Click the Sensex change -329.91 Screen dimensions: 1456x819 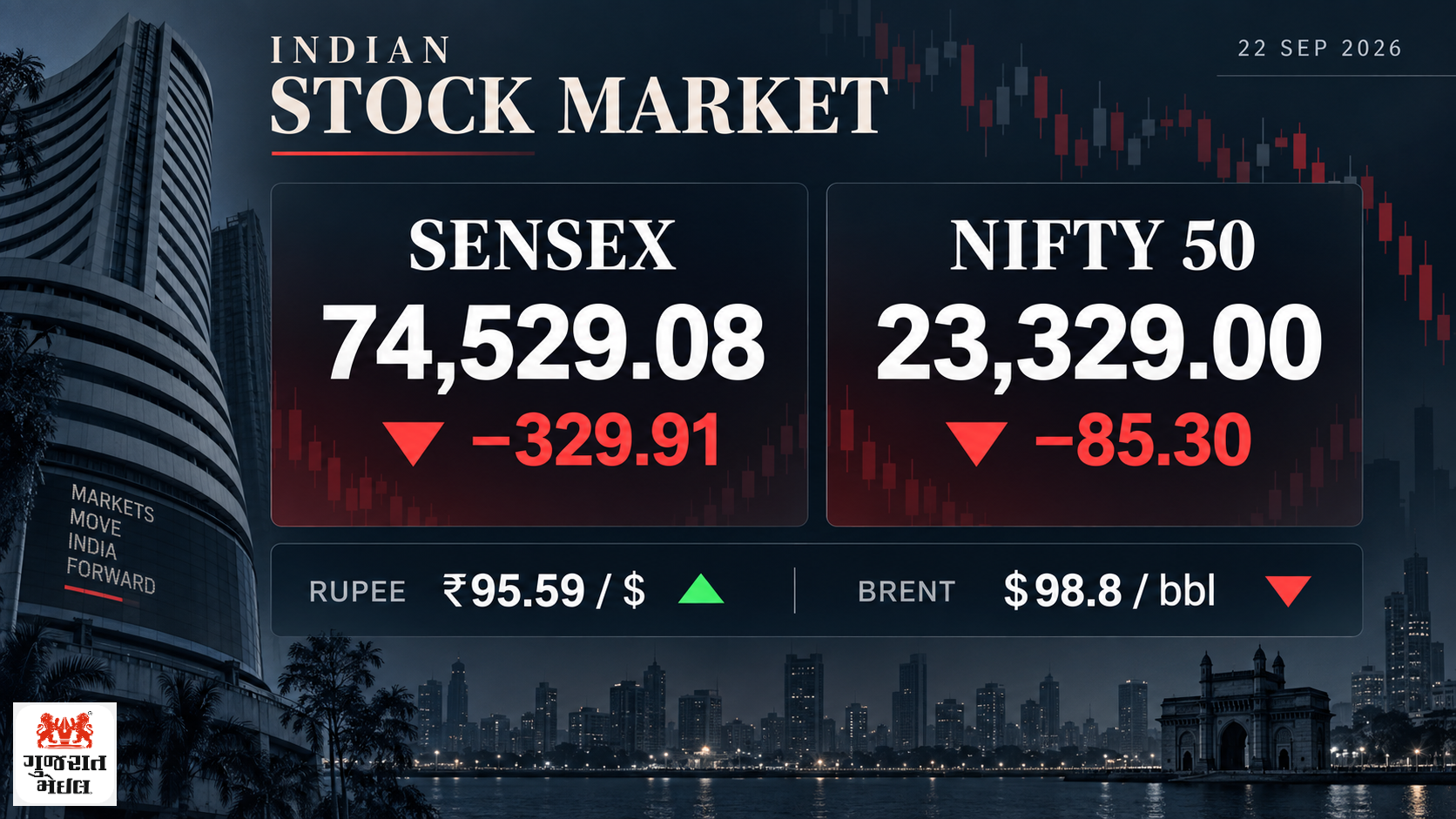(597, 440)
